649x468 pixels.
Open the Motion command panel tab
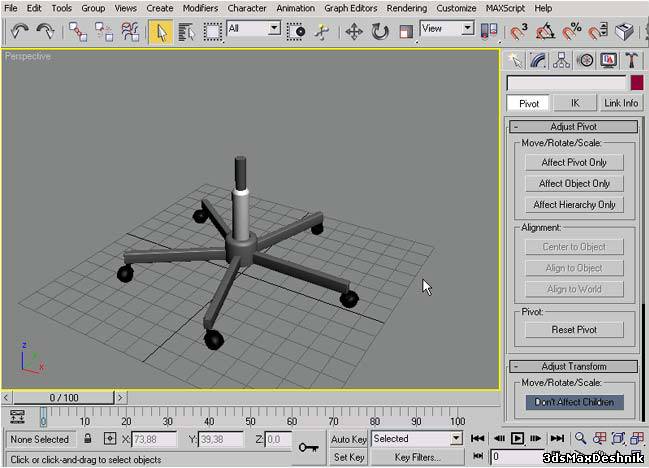(x=585, y=60)
